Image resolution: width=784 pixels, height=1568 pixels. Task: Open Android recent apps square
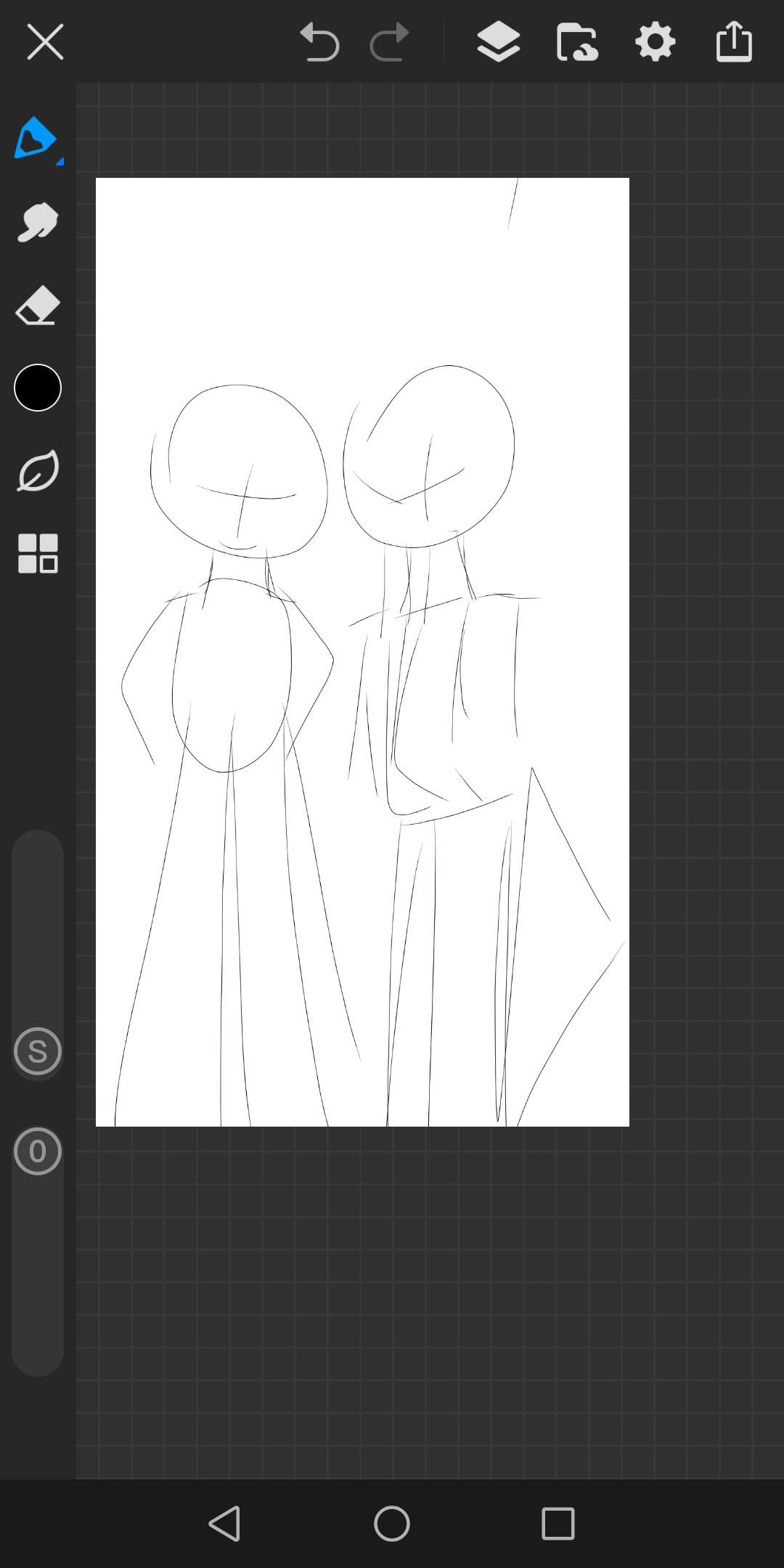pyautogui.click(x=558, y=1523)
